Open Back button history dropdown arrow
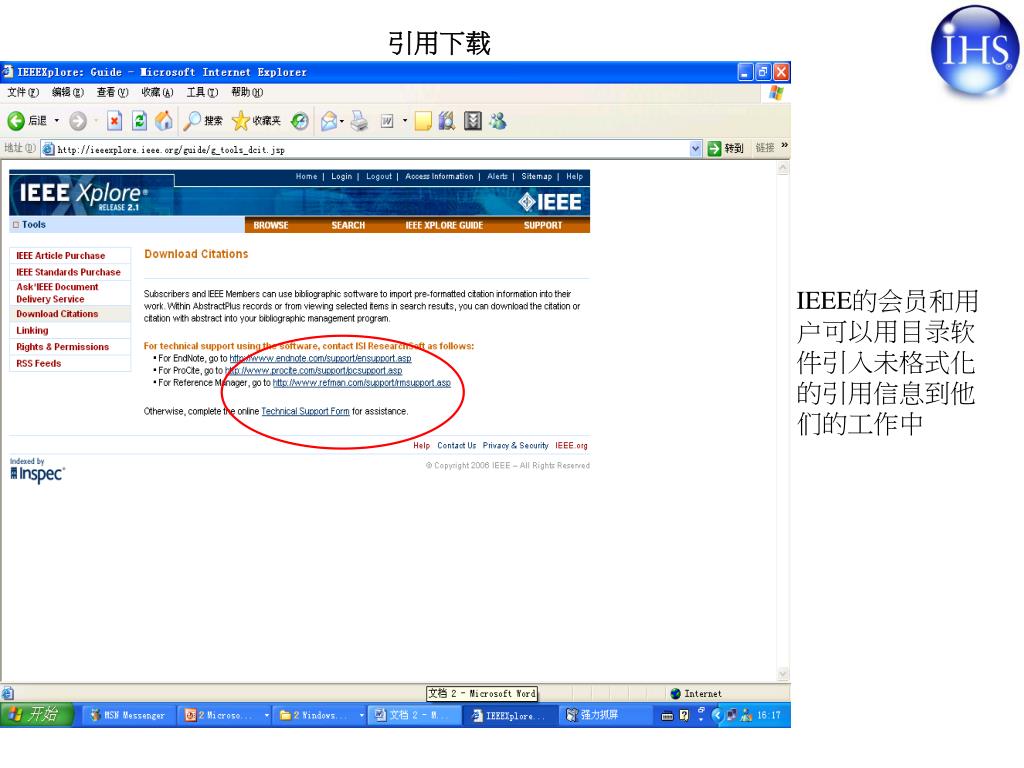The height and width of the screenshot is (768, 1024). tap(57, 121)
